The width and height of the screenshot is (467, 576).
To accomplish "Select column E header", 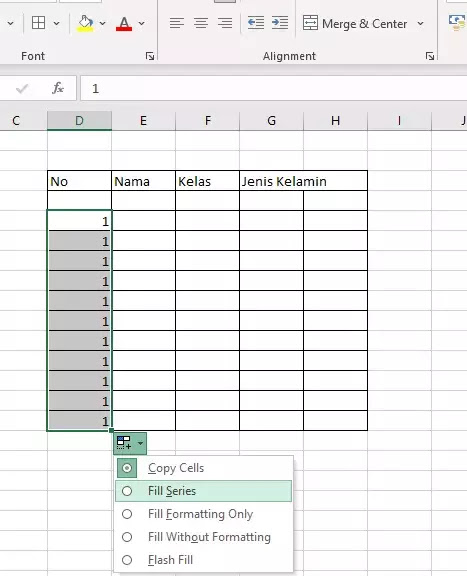I will pos(143,120).
